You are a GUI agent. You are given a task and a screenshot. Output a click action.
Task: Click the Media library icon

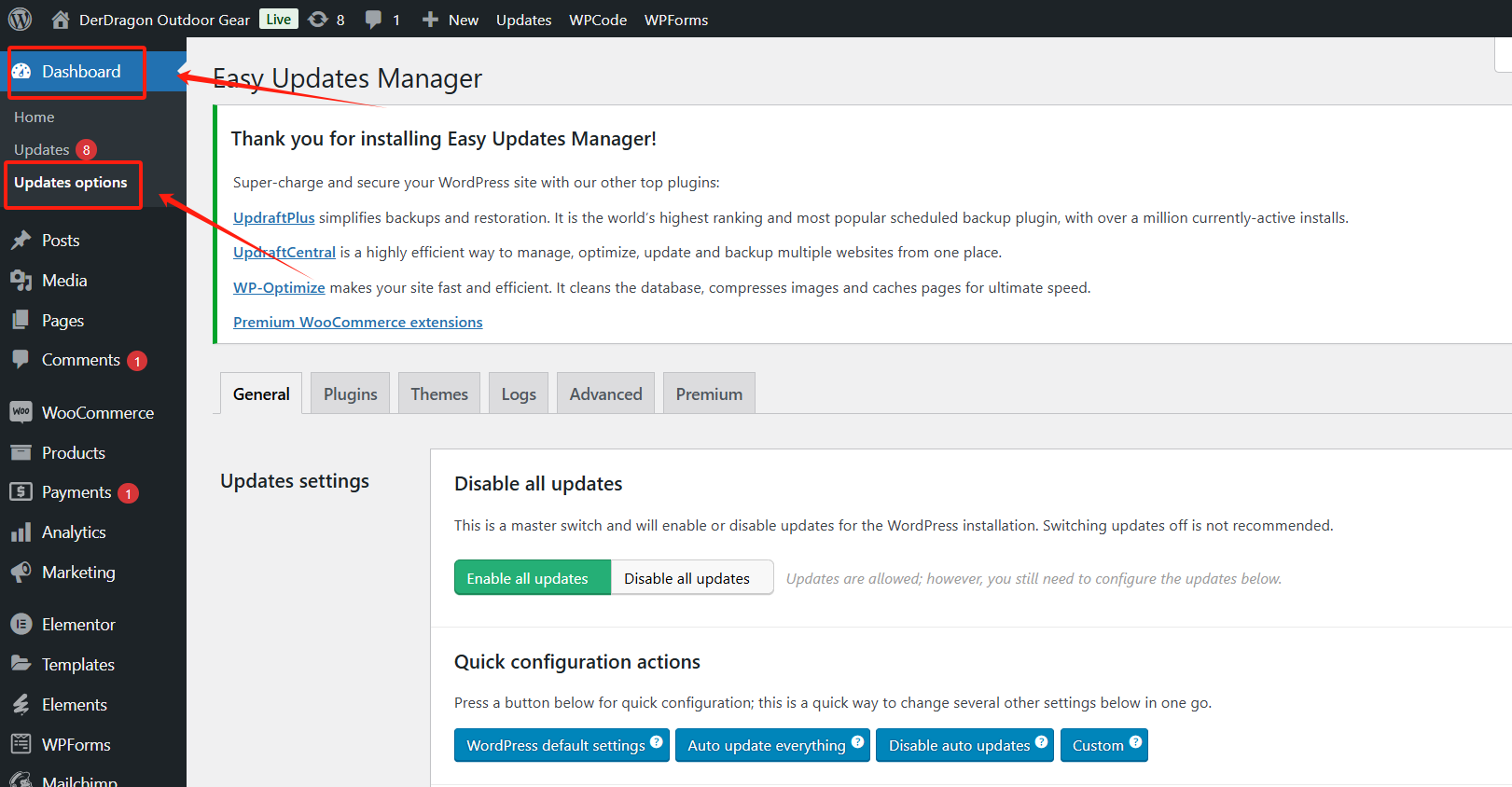(x=21, y=280)
